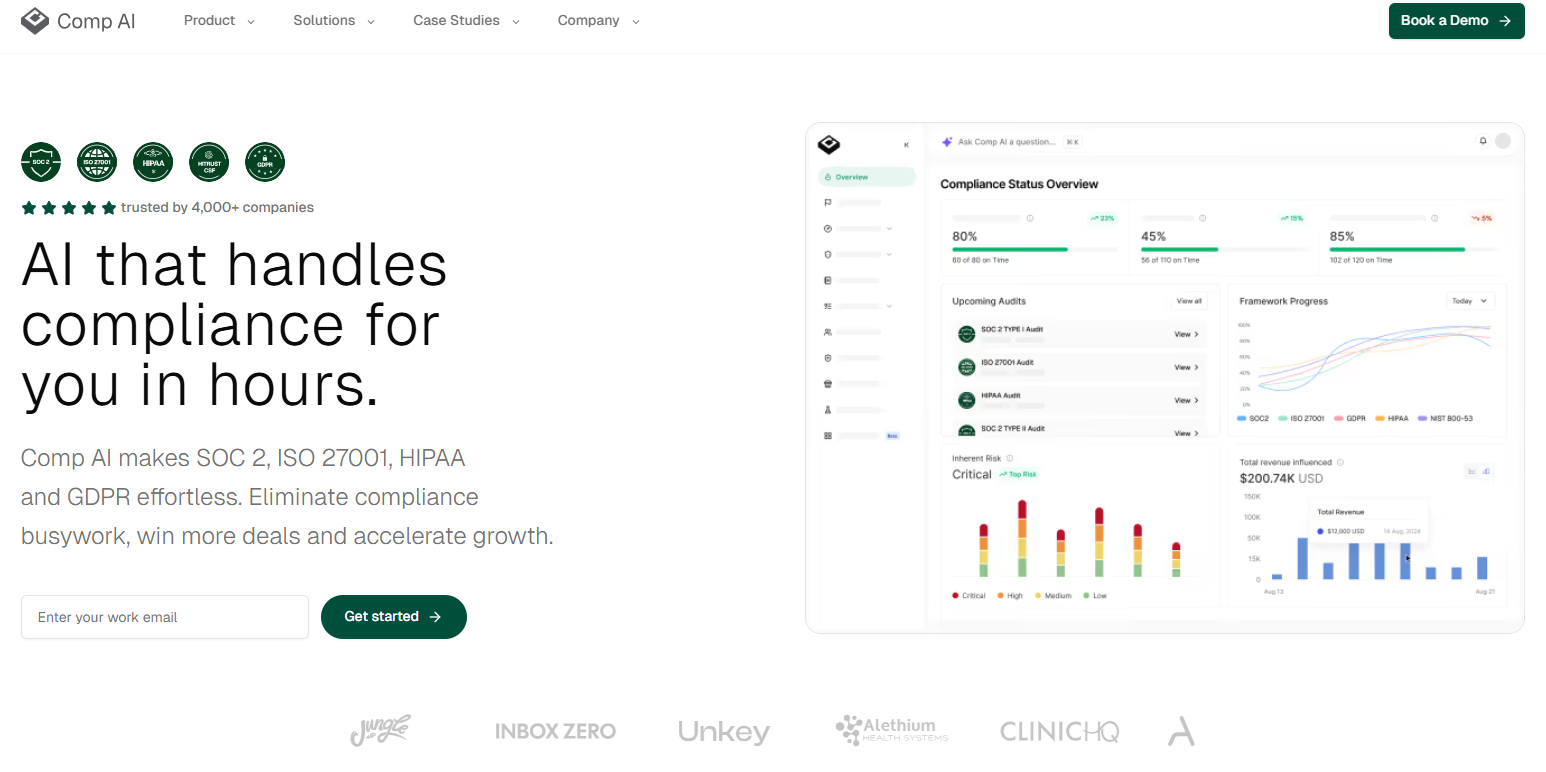Click the flag icon in the dashboard sidebar

pyautogui.click(x=828, y=203)
